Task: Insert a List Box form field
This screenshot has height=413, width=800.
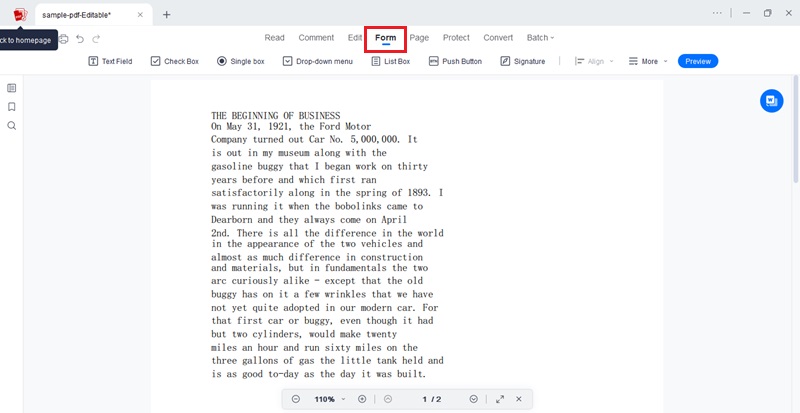Action: [390, 61]
